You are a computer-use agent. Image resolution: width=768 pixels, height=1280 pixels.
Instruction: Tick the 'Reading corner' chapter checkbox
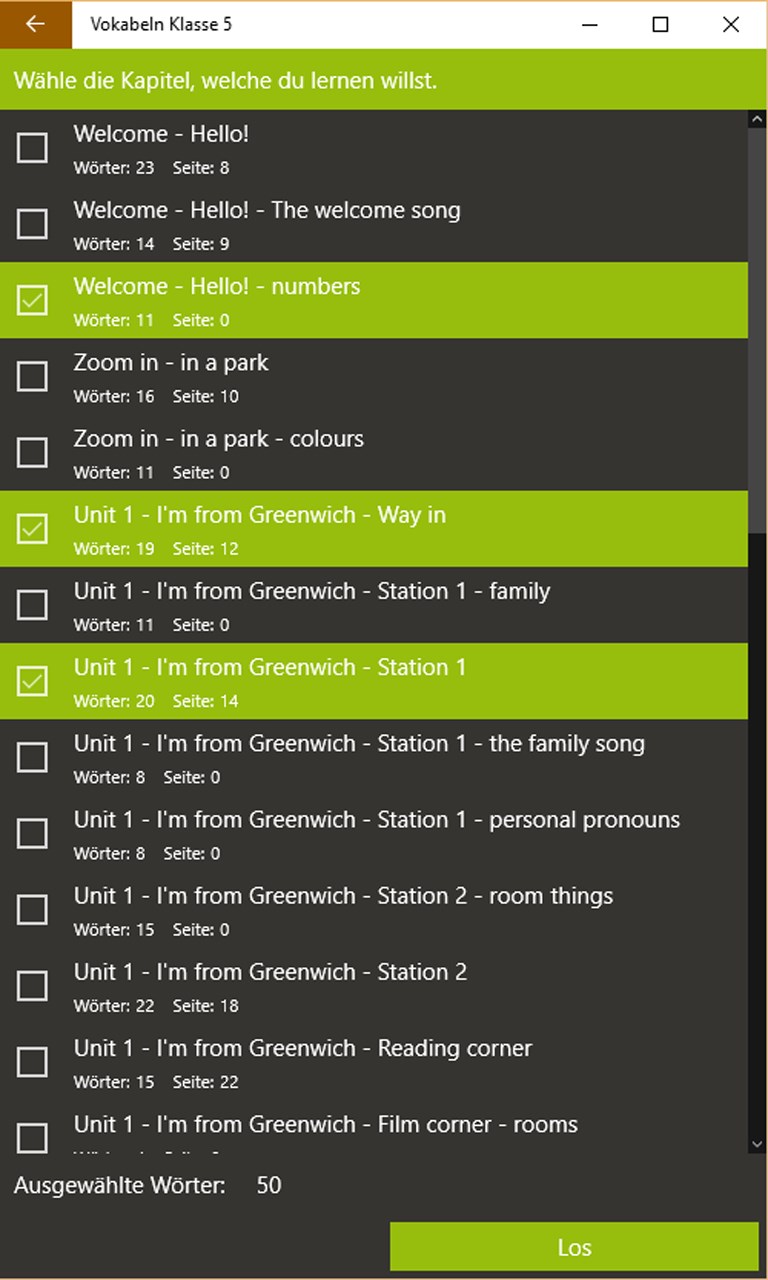pyautogui.click(x=33, y=1062)
